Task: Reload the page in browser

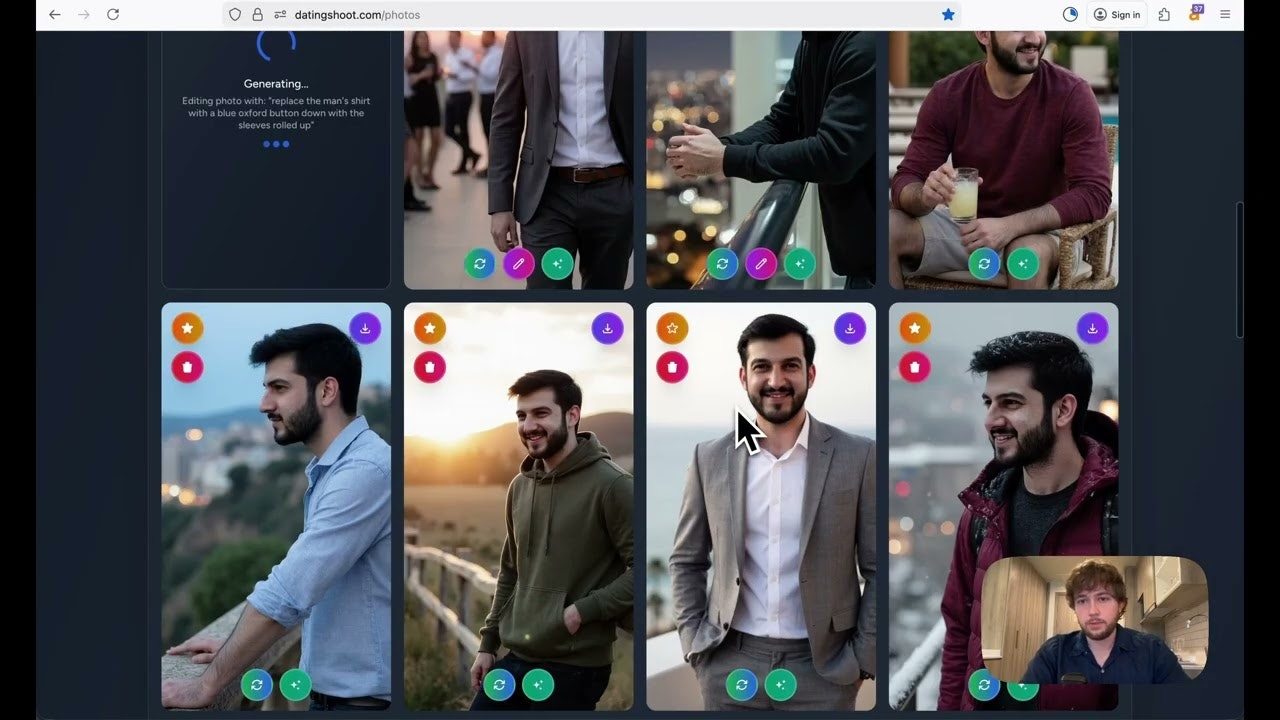Action: click(113, 15)
